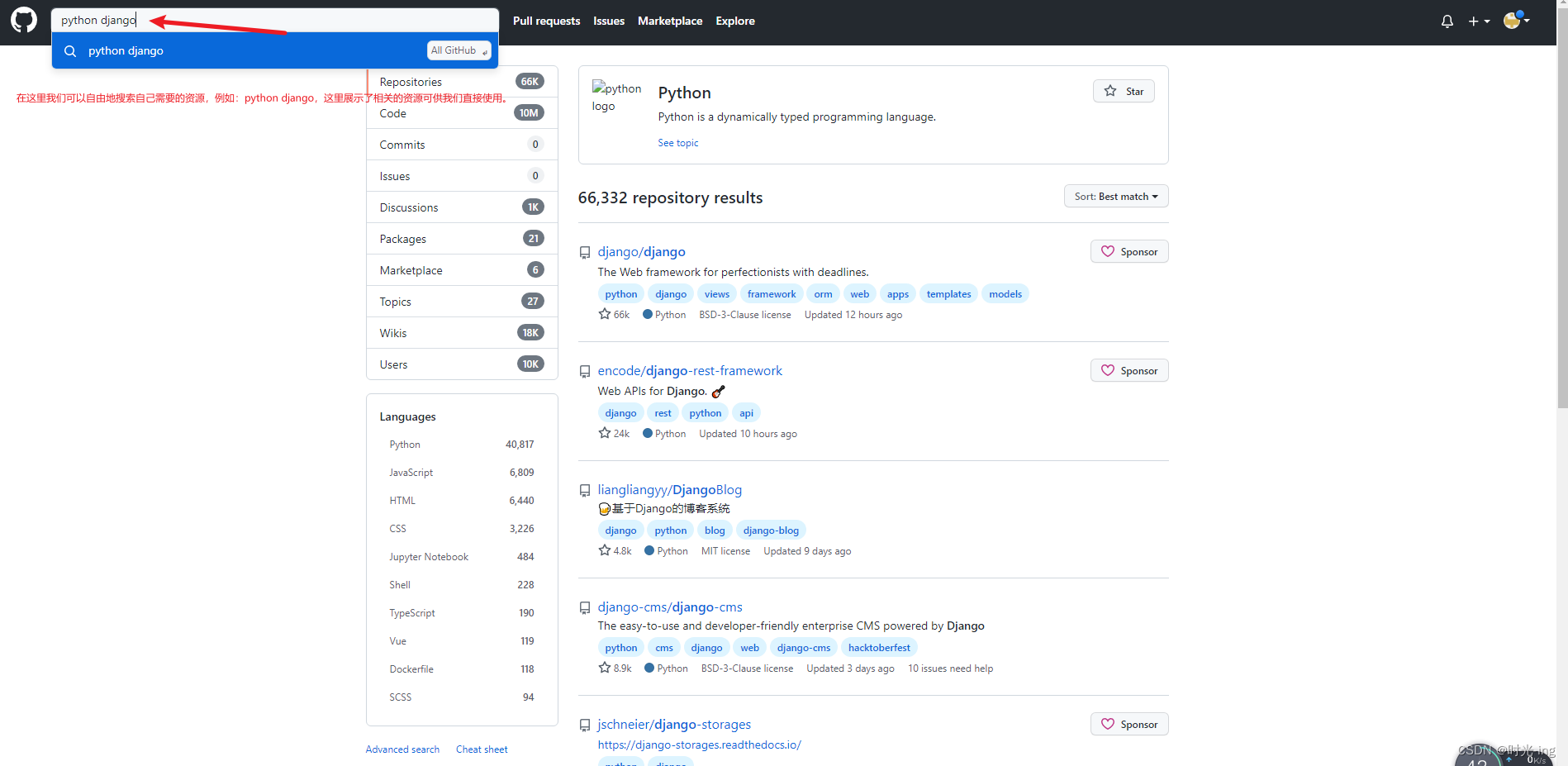Image resolution: width=1568 pixels, height=766 pixels.
Task: Open Advanced search
Action: 402,749
